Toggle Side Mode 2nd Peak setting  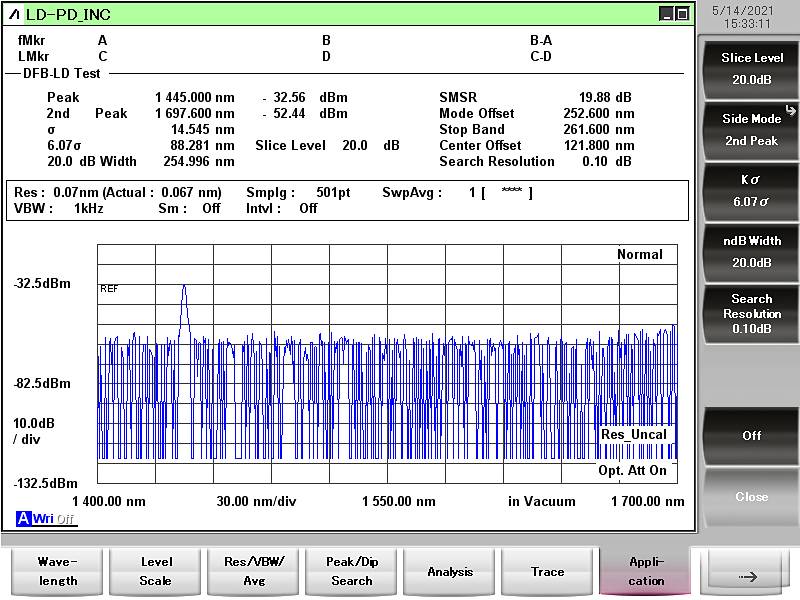pyautogui.click(x=751, y=129)
